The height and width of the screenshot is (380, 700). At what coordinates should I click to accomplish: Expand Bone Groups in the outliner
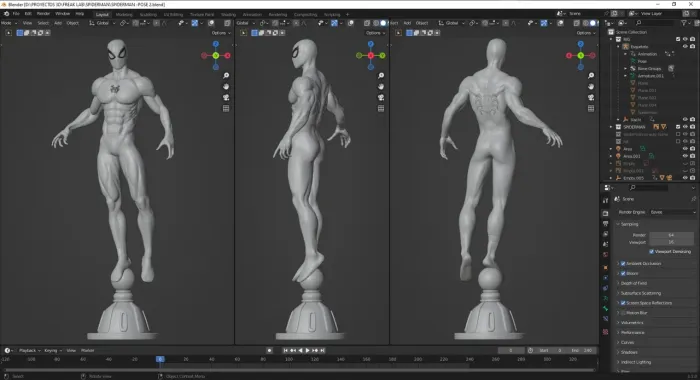625,68
